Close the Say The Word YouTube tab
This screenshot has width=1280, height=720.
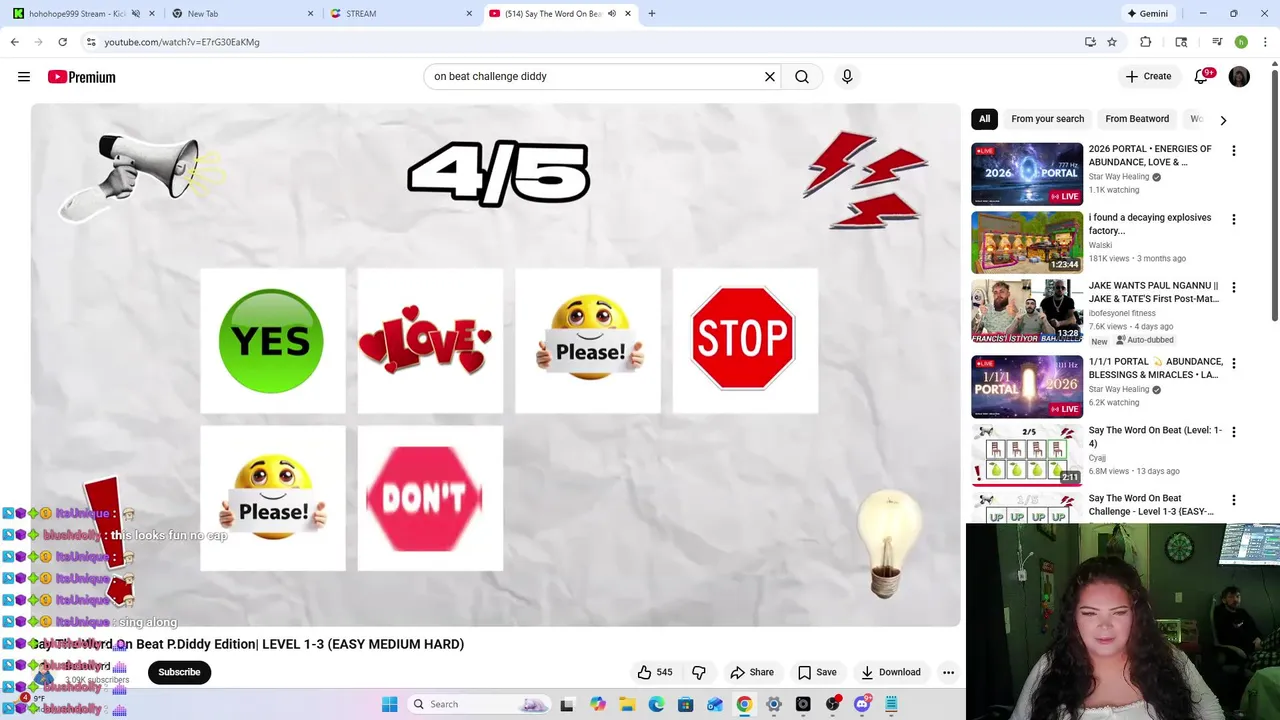(x=628, y=14)
